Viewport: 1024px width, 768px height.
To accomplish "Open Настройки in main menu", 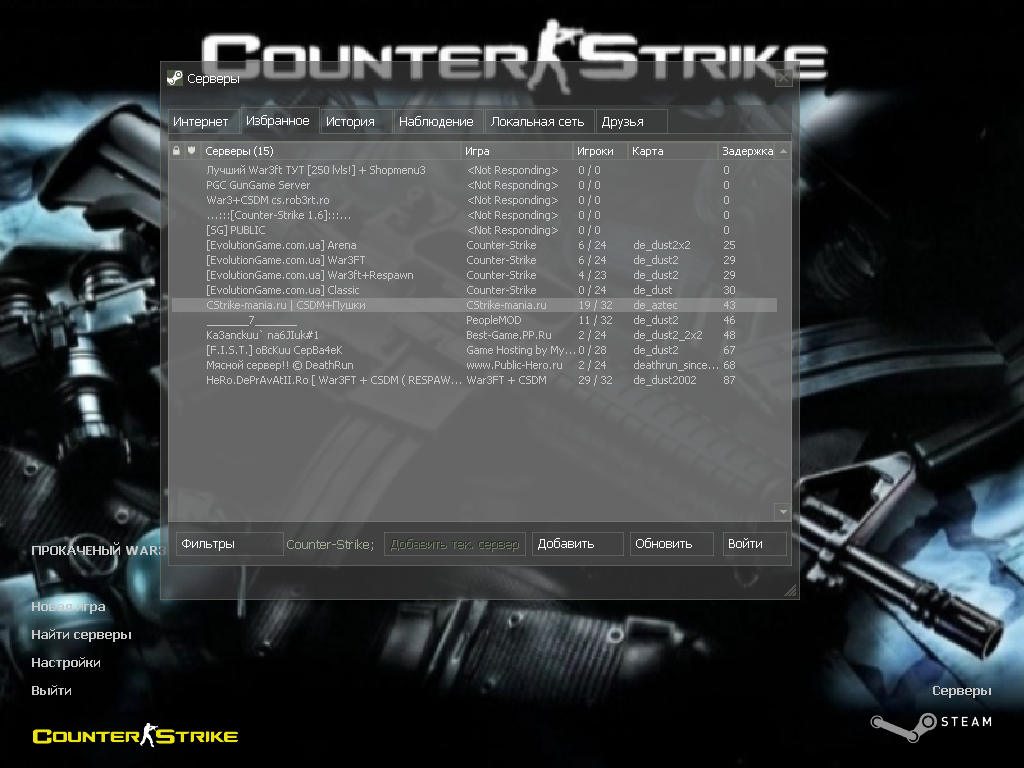I will (x=65, y=663).
